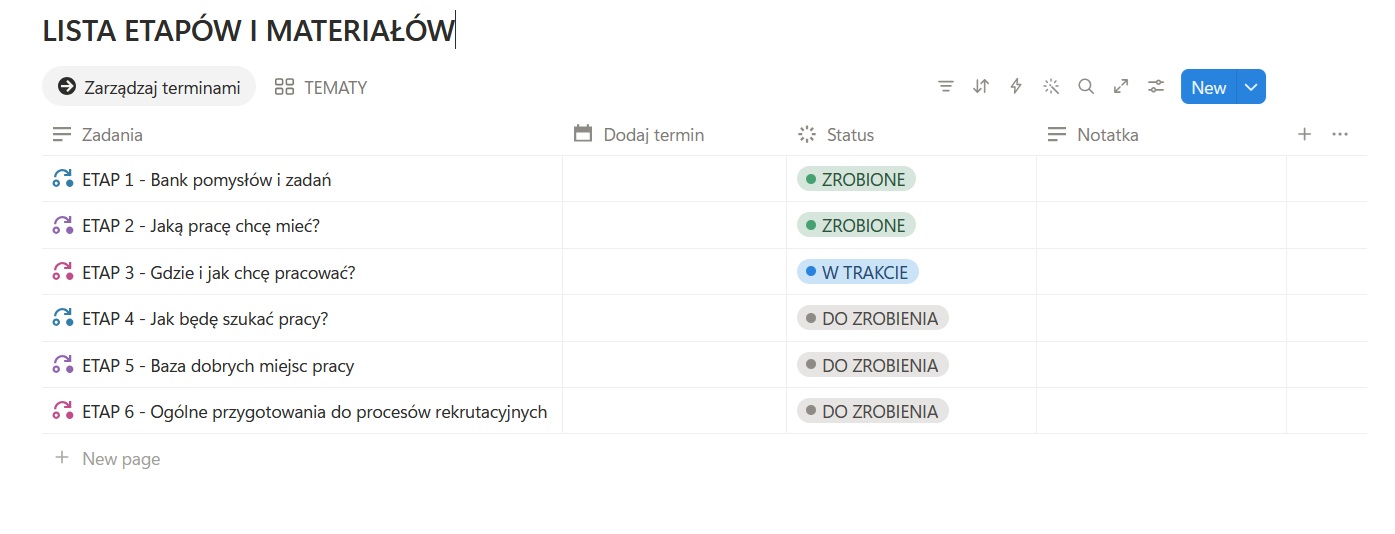Open the automations lightning icon
Image resolution: width=1395 pixels, height=534 pixels.
pyautogui.click(x=1016, y=87)
